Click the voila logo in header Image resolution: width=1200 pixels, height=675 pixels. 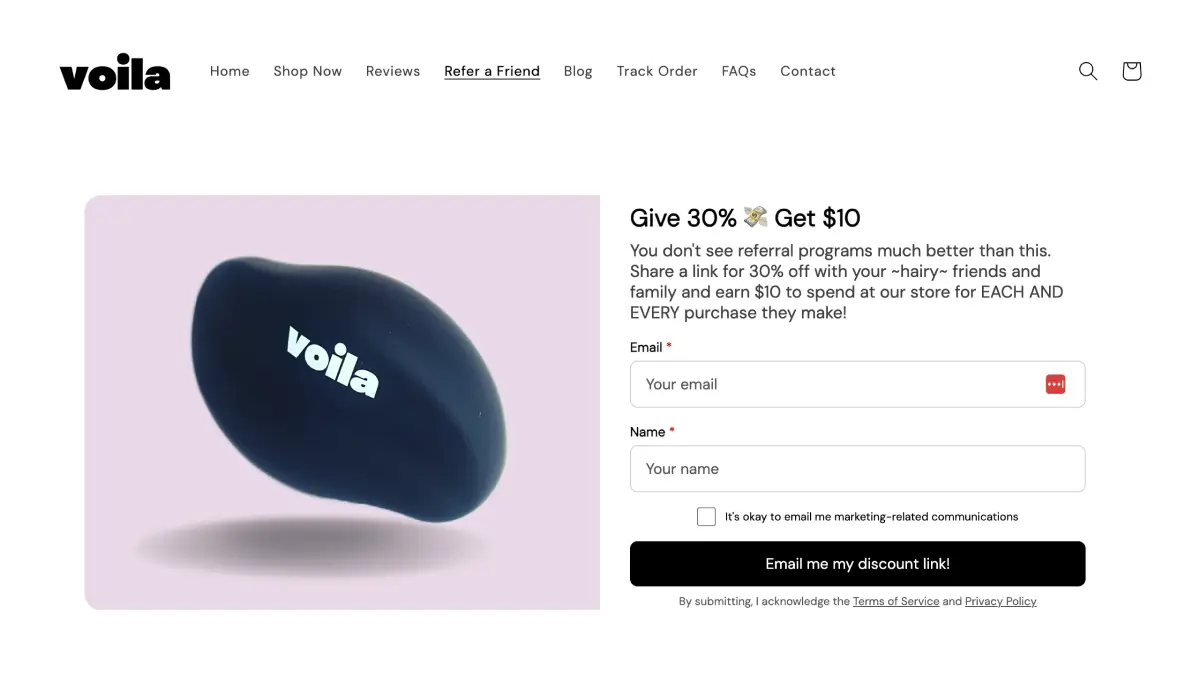click(x=115, y=71)
